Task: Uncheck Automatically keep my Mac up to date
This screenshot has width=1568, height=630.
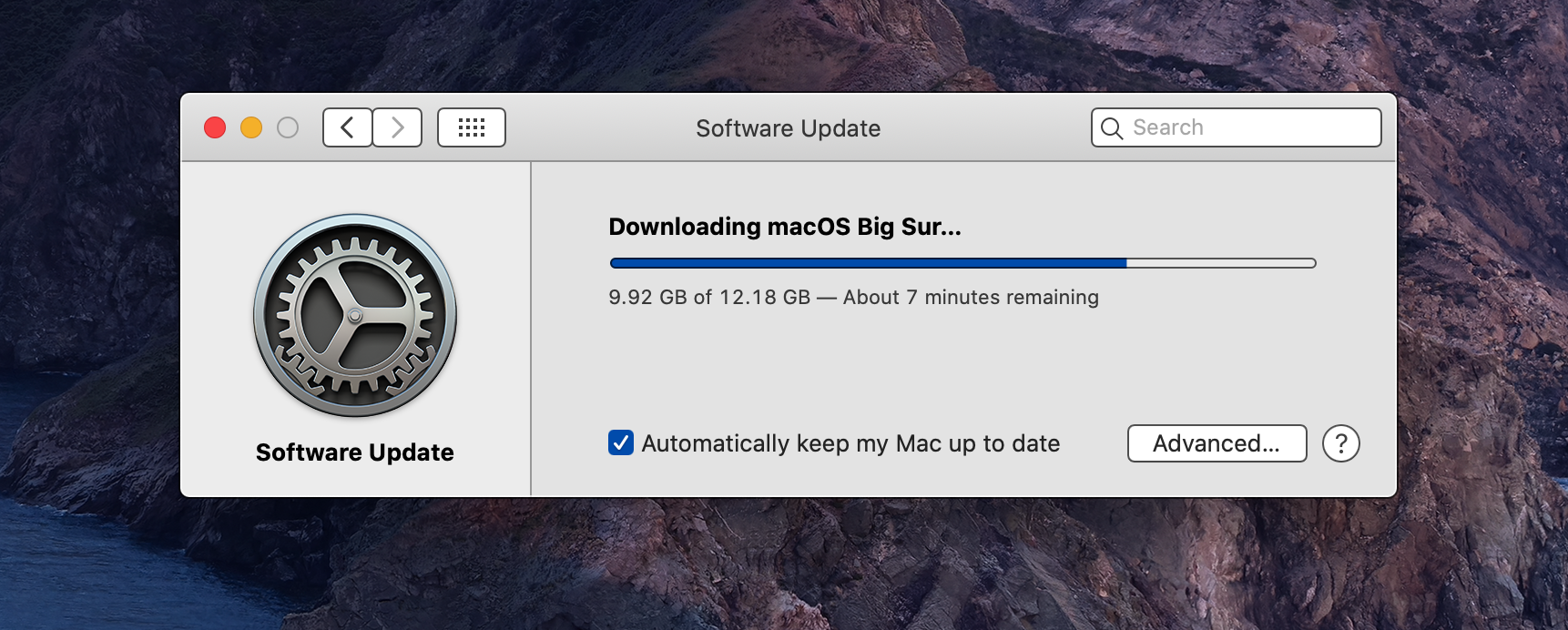Action: [x=621, y=442]
